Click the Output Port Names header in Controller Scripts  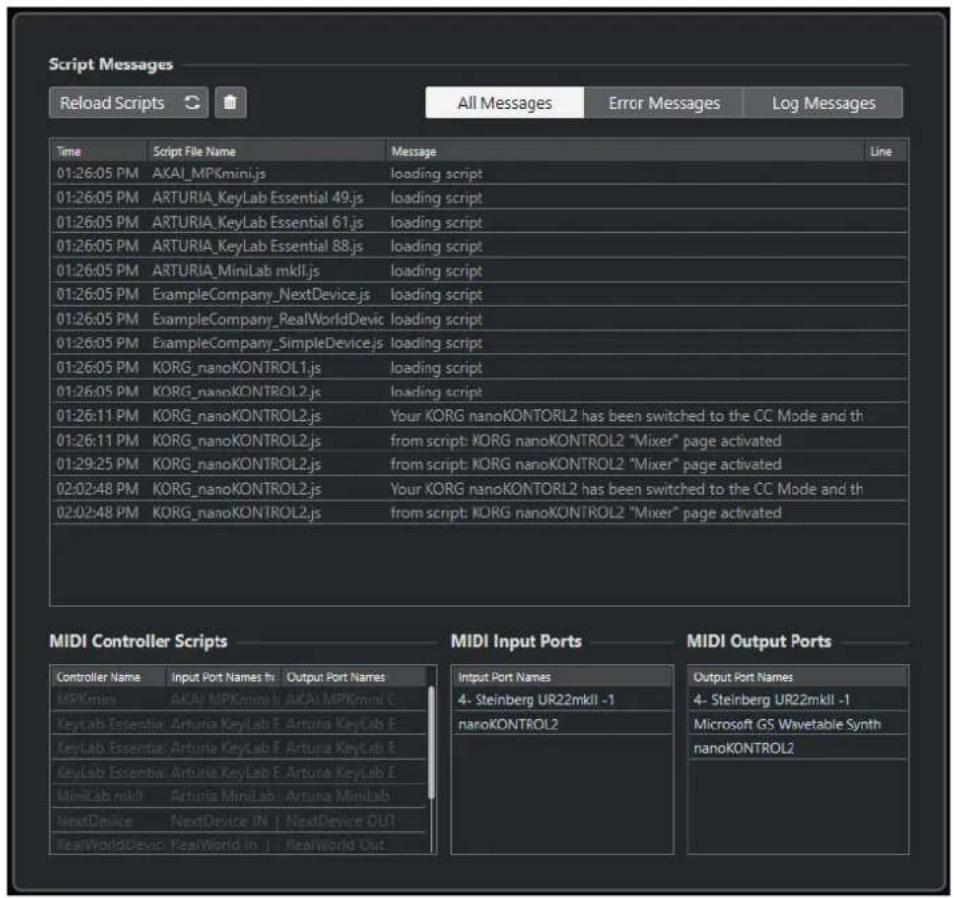353,677
